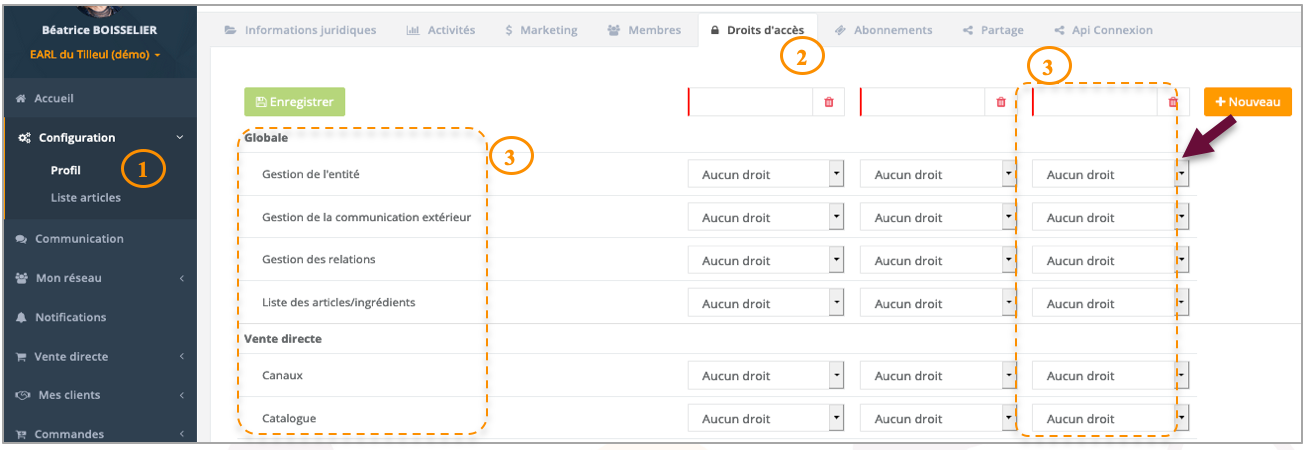Image resolution: width=1307 pixels, height=450 pixels.
Task: Click the green Enregistrer button
Action: pyautogui.click(x=294, y=102)
